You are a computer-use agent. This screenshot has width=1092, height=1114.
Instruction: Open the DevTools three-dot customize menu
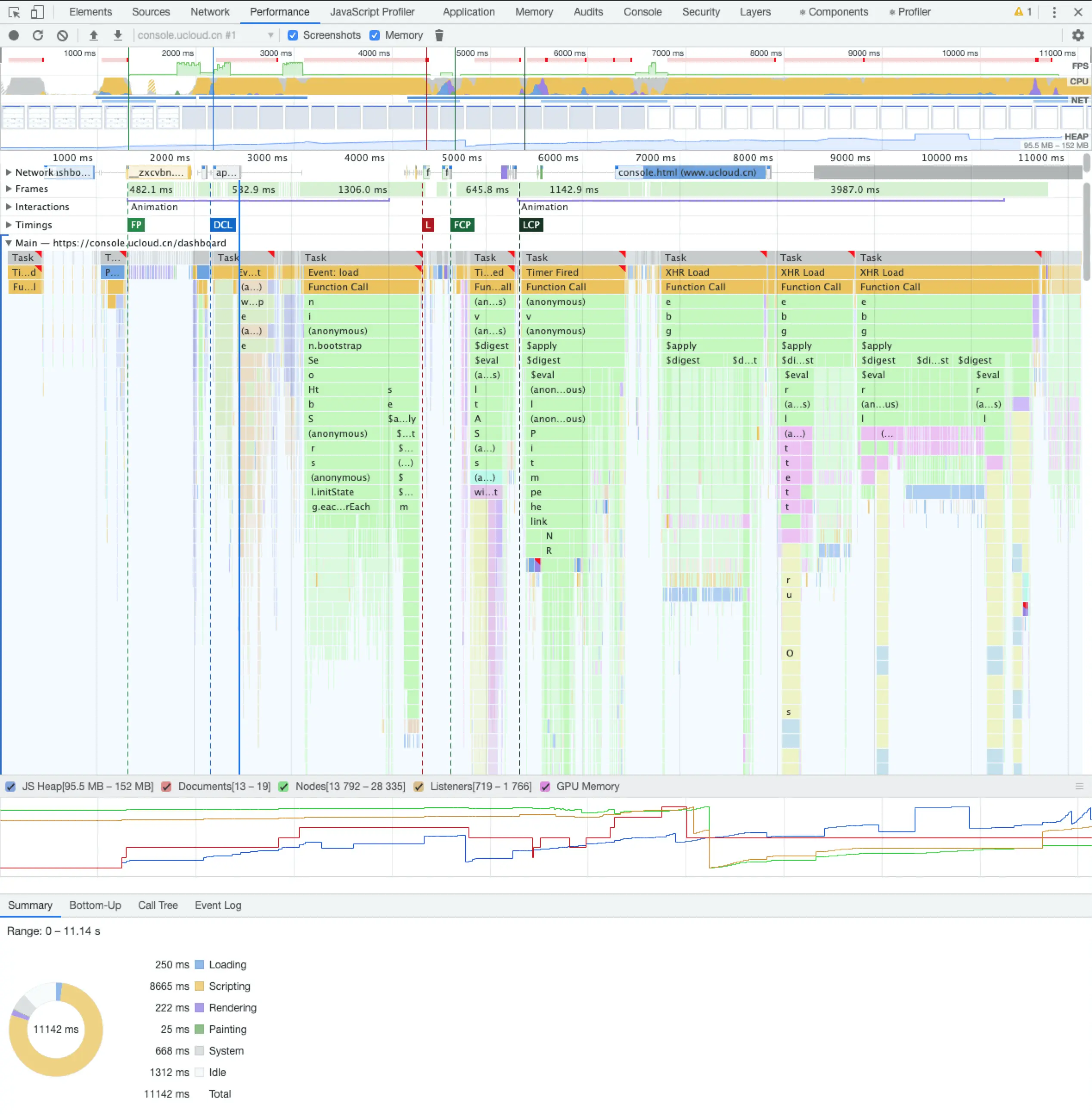click(1054, 12)
